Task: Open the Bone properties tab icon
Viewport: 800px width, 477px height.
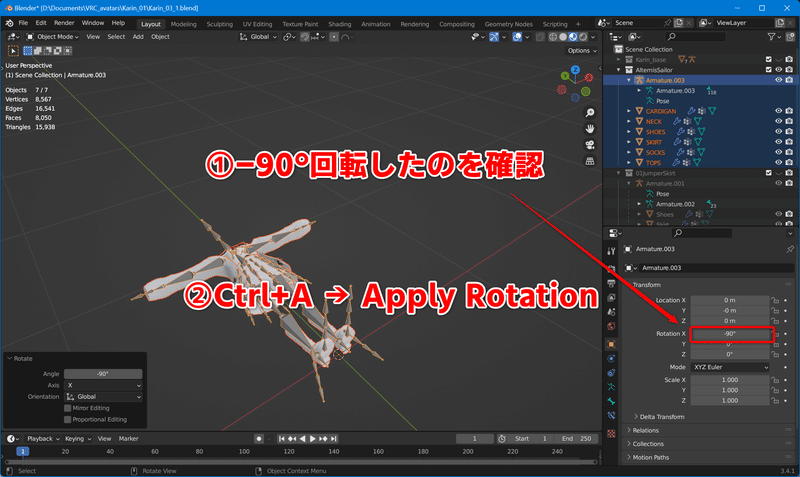Action: click(x=611, y=401)
